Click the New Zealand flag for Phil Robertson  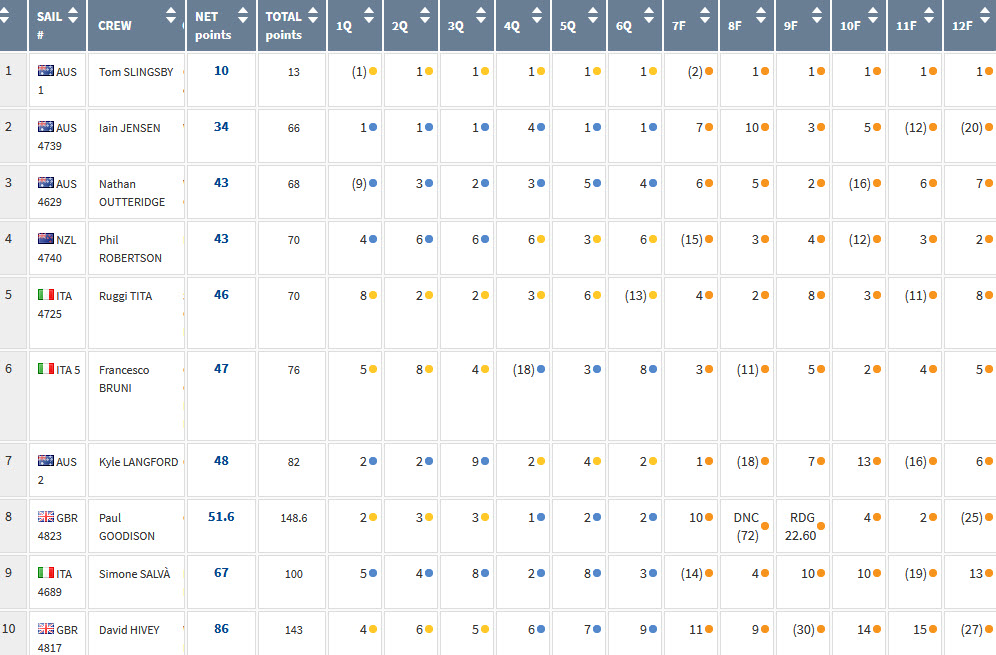pos(45,240)
